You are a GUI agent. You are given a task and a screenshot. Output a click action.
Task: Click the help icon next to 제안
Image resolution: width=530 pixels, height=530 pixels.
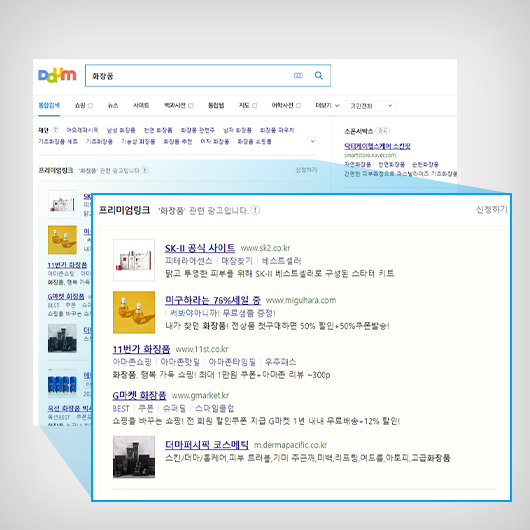[x=55, y=130]
